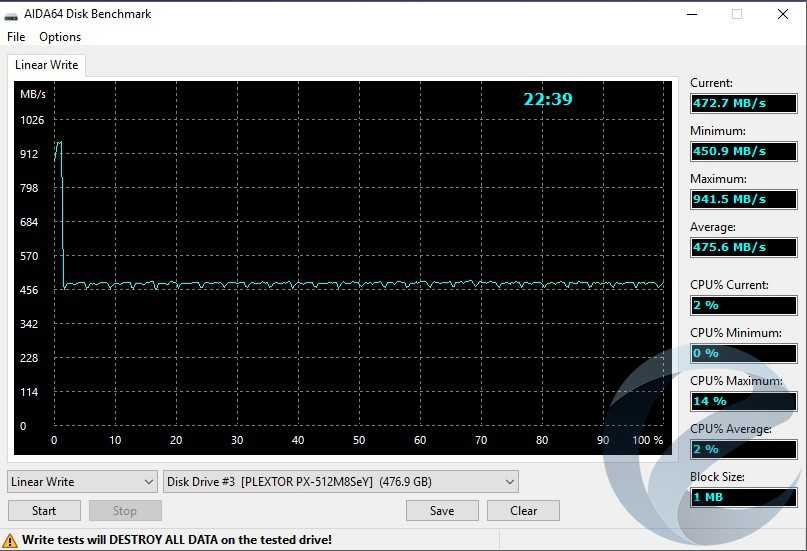
Task: Open the File menu
Action: pyautogui.click(x=16, y=37)
